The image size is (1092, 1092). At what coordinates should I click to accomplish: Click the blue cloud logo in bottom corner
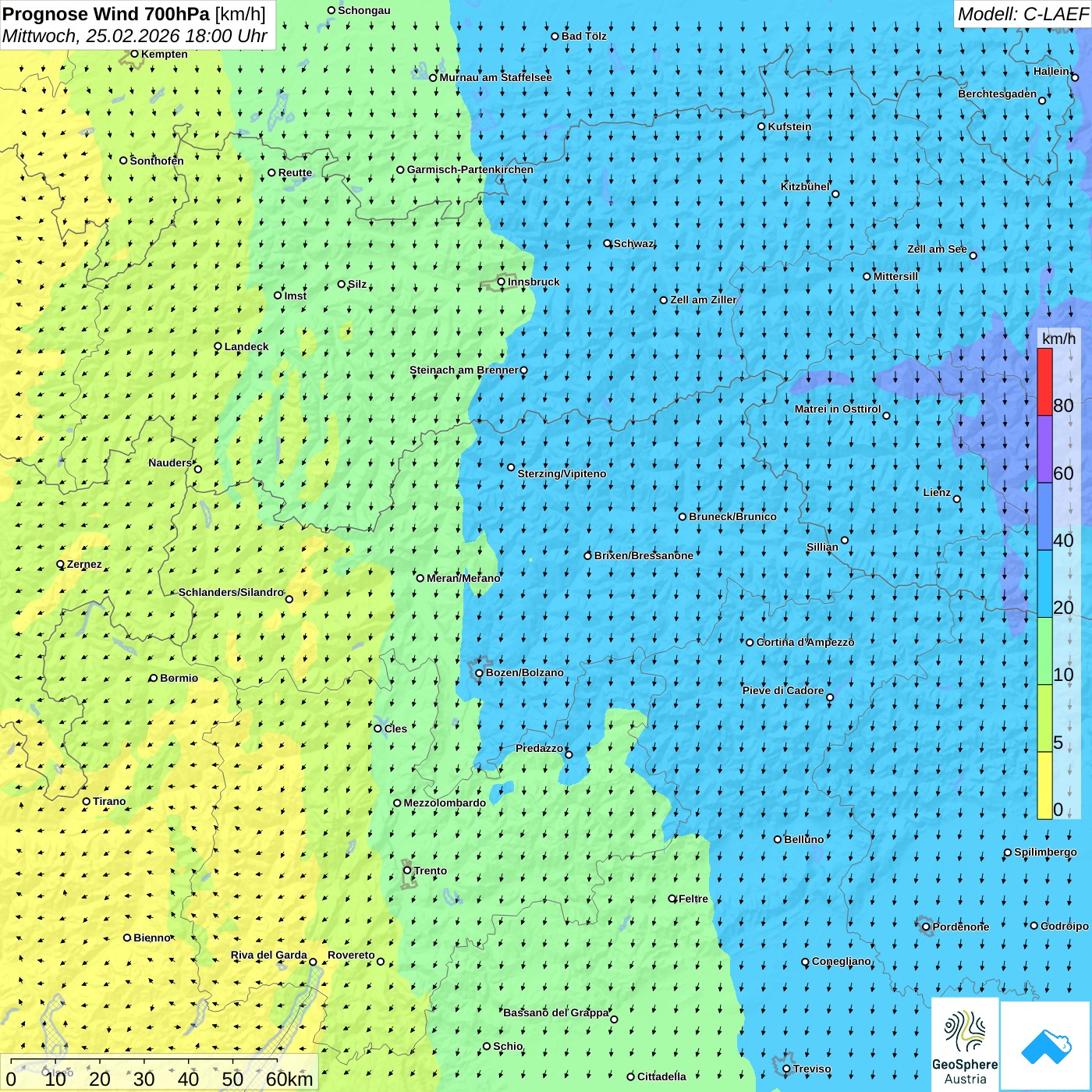coord(1045,1045)
